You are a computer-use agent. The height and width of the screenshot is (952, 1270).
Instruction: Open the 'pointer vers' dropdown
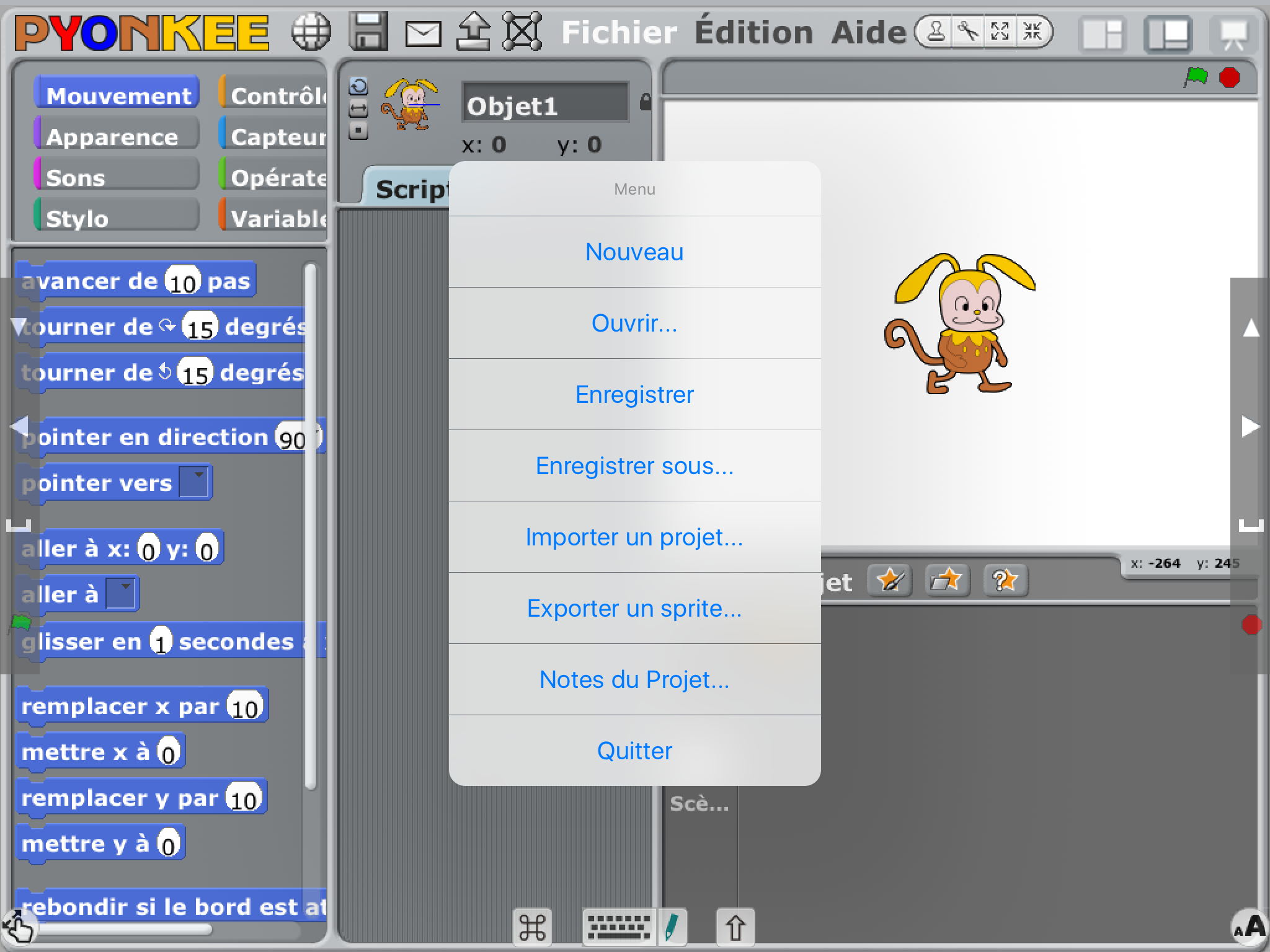(x=194, y=482)
